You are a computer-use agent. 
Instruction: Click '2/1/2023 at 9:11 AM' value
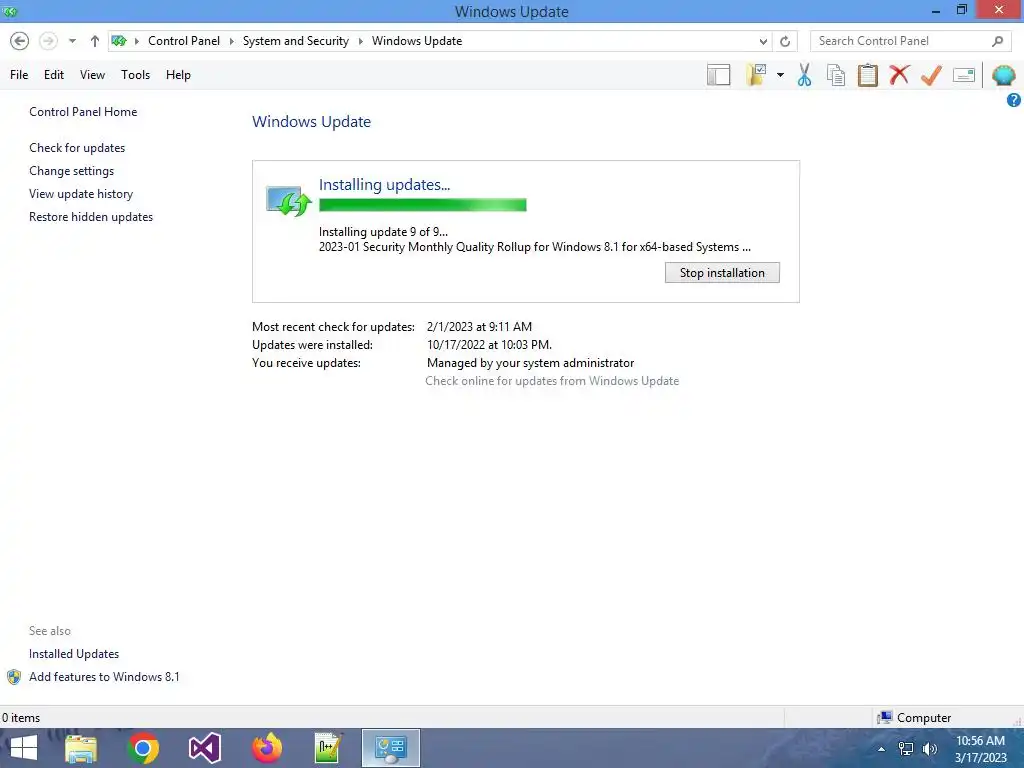tap(479, 327)
